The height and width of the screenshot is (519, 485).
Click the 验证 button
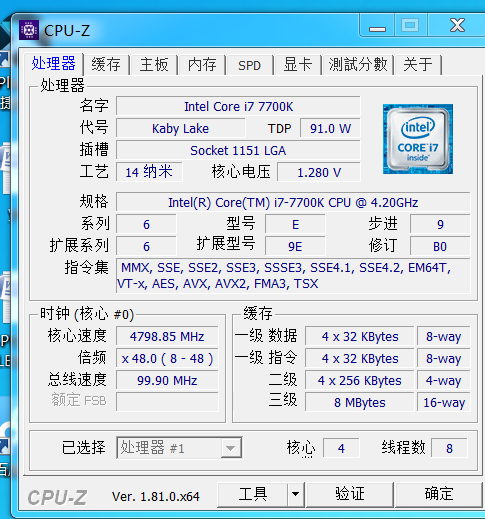(350, 494)
